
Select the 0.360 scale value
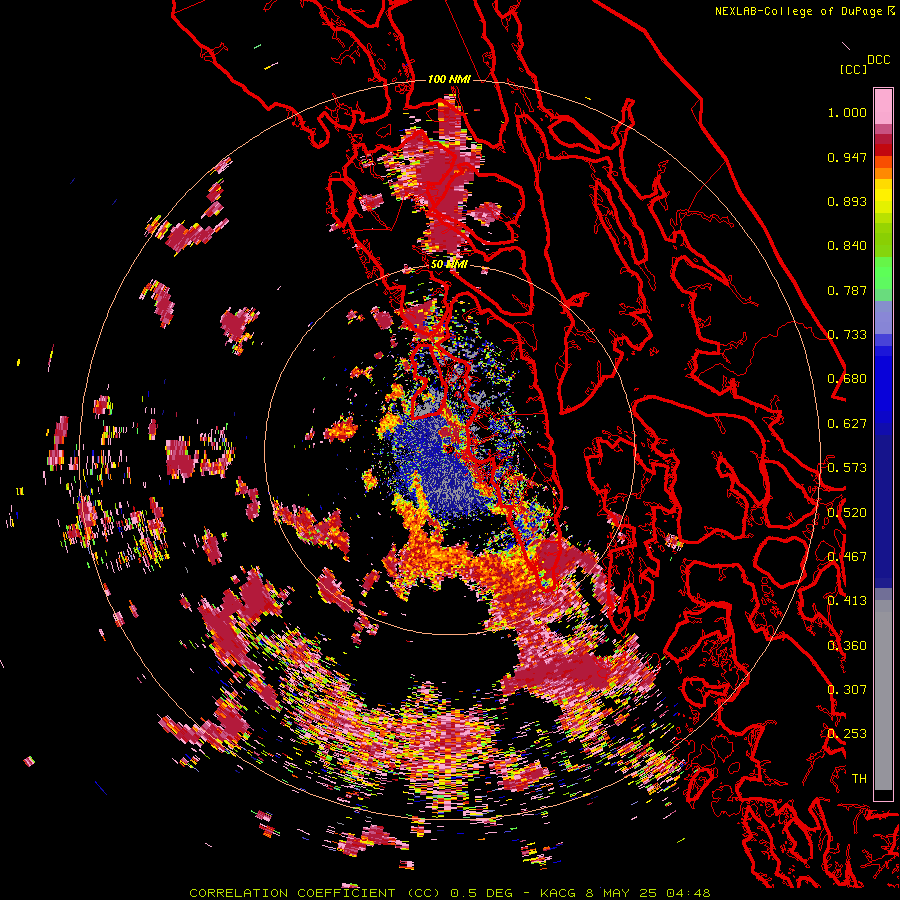[x=847, y=646]
